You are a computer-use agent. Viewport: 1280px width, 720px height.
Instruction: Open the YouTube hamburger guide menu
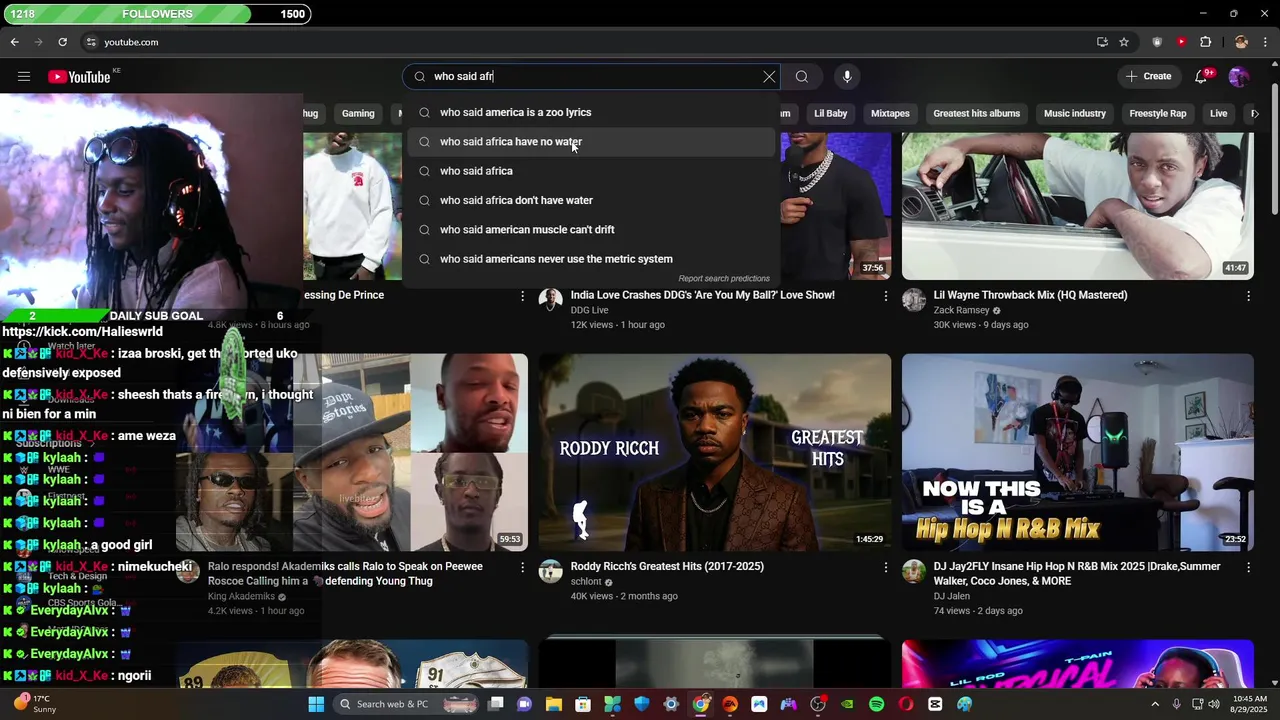[24, 76]
